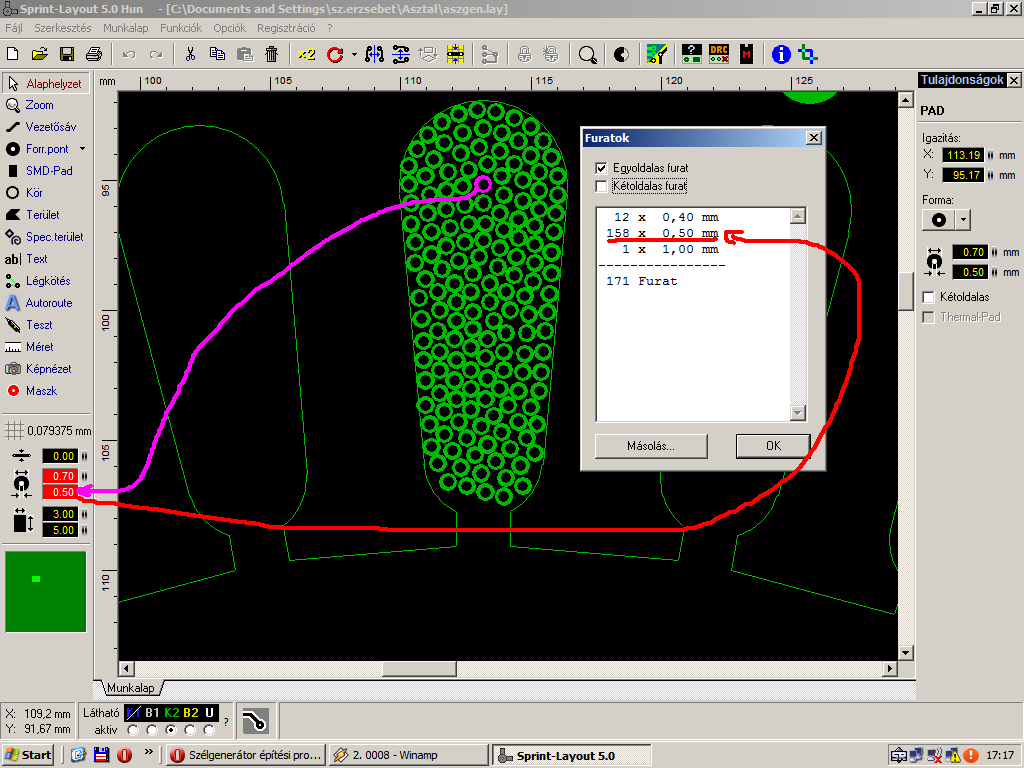This screenshot has height=768, width=1024.
Task: Uncheck Egyoldalas furat checkbox
Action: click(x=601, y=168)
